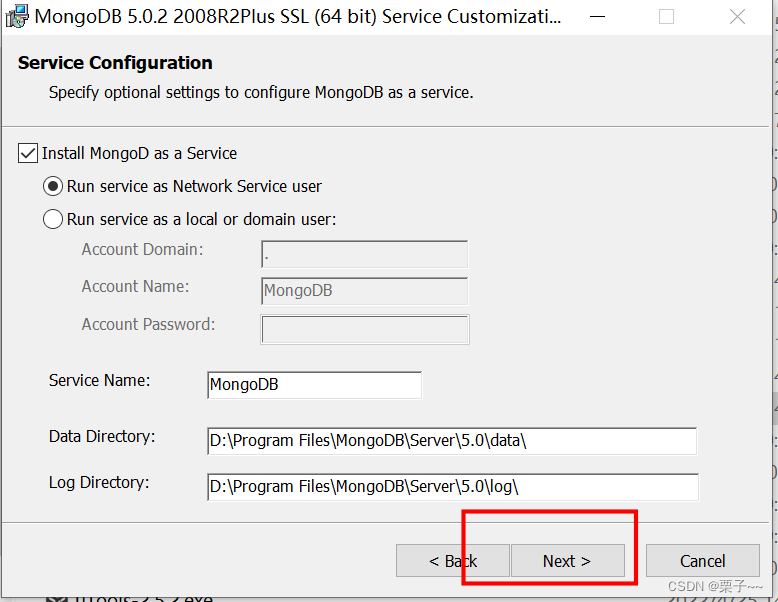Click the Account Password field

tap(364, 329)
